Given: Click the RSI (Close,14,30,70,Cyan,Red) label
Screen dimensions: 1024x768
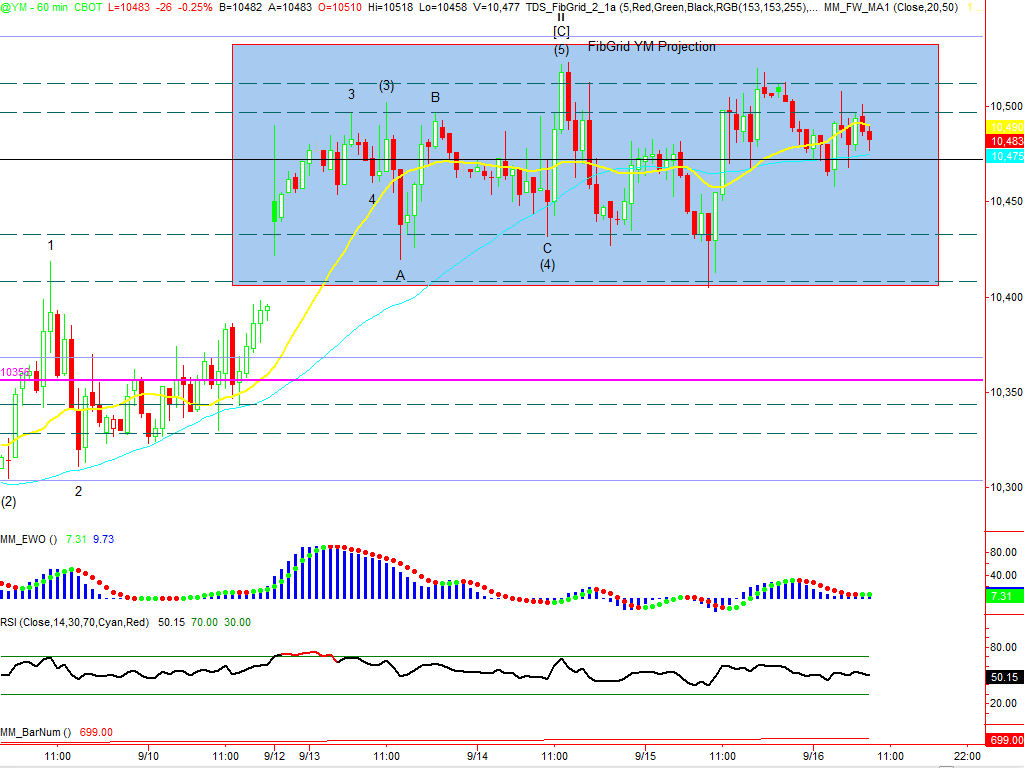Looking at the screenshot, I should pos(75,622).
